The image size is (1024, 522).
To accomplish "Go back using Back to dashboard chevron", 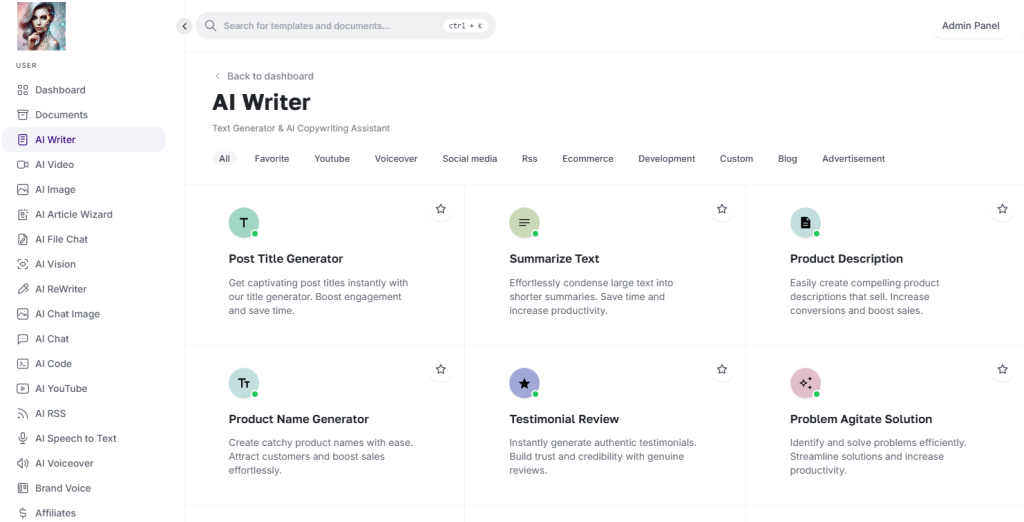I will (217, 76).
